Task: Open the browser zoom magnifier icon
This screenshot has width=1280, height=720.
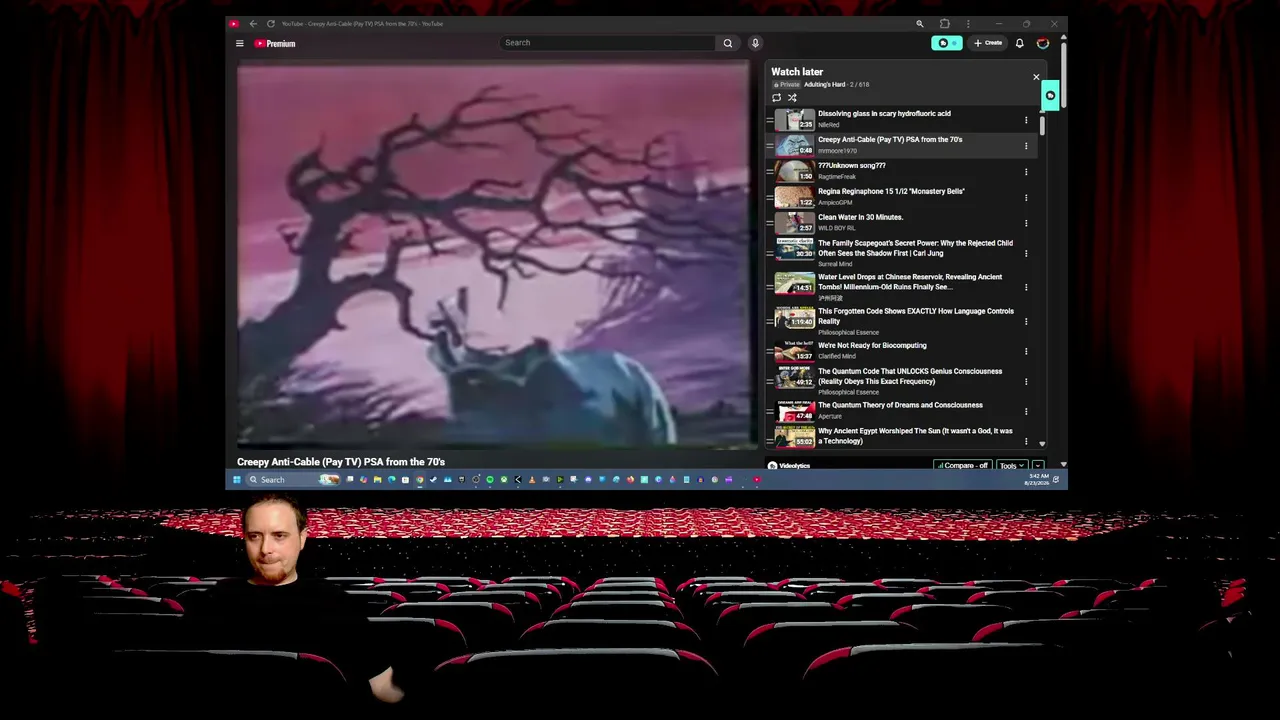Action: tap(920, 23)
